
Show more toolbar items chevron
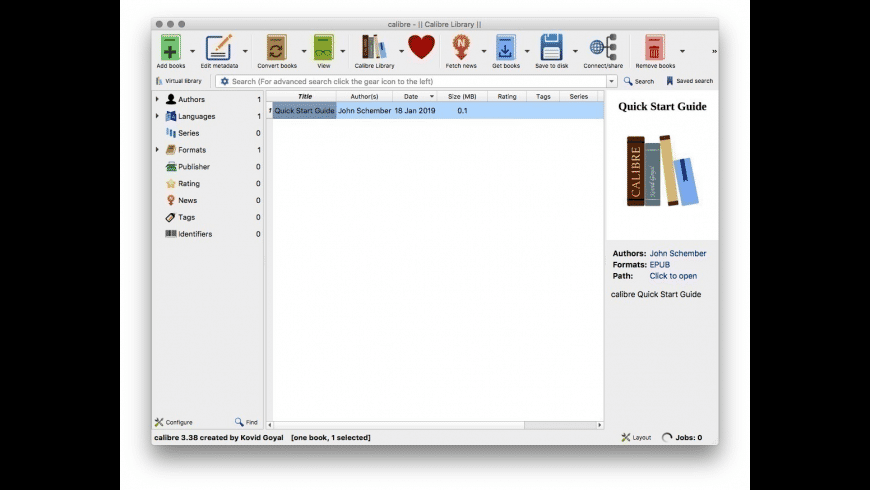[x=714, y=51]
